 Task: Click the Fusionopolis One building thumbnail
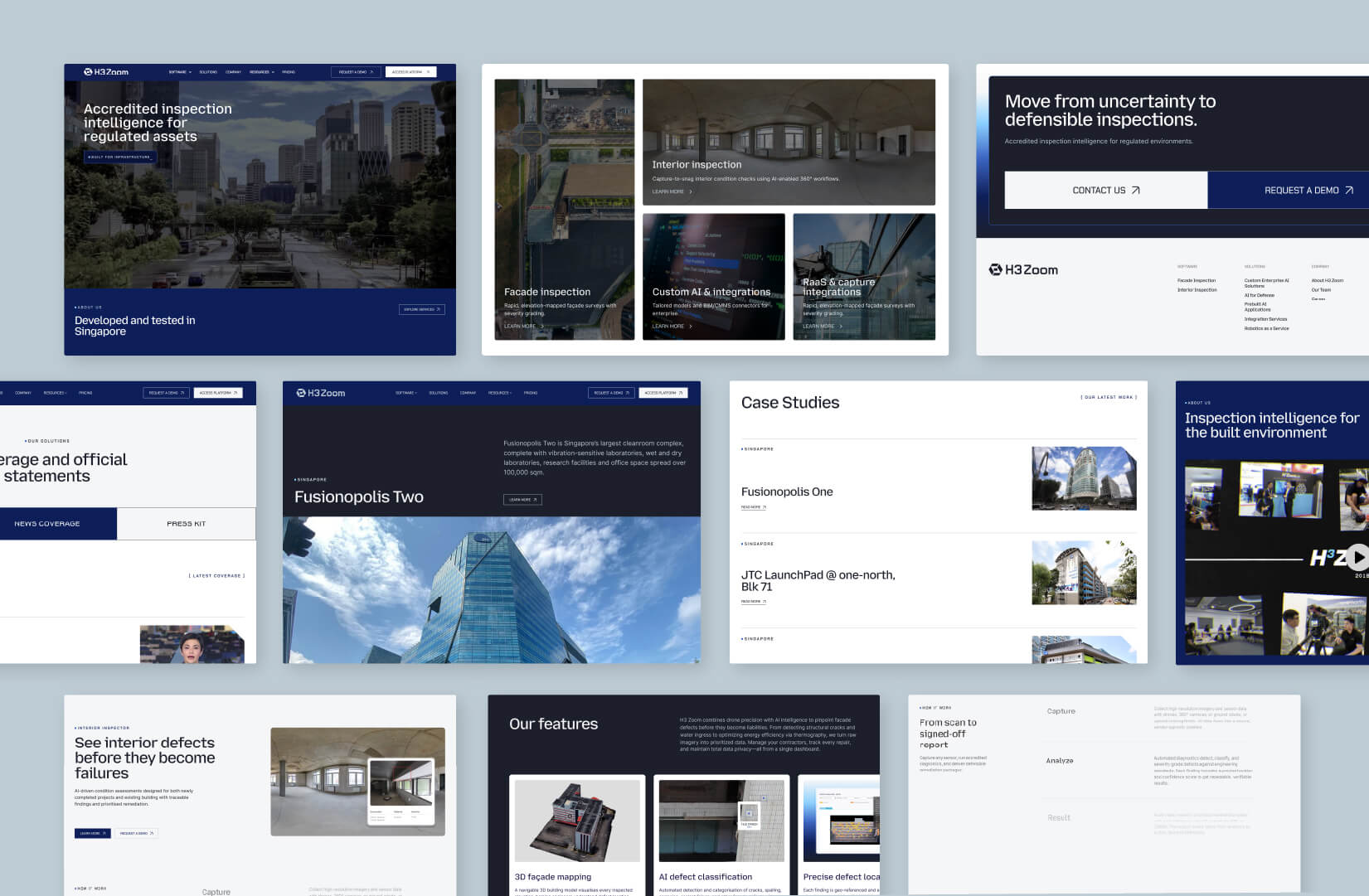pyautogui.click(x=1084, y=478)
